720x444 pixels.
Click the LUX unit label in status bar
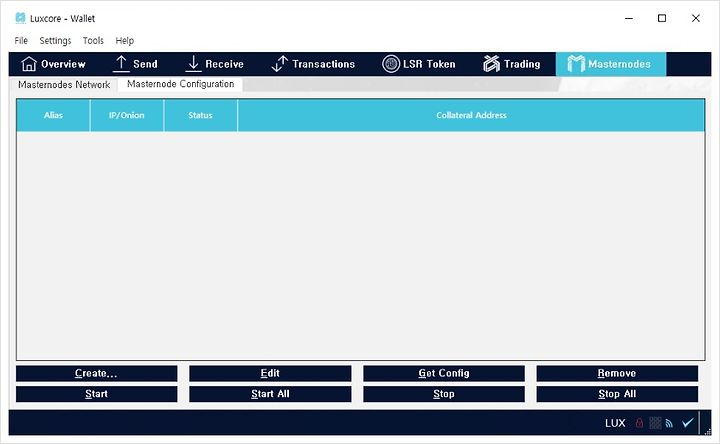[615, 423]
